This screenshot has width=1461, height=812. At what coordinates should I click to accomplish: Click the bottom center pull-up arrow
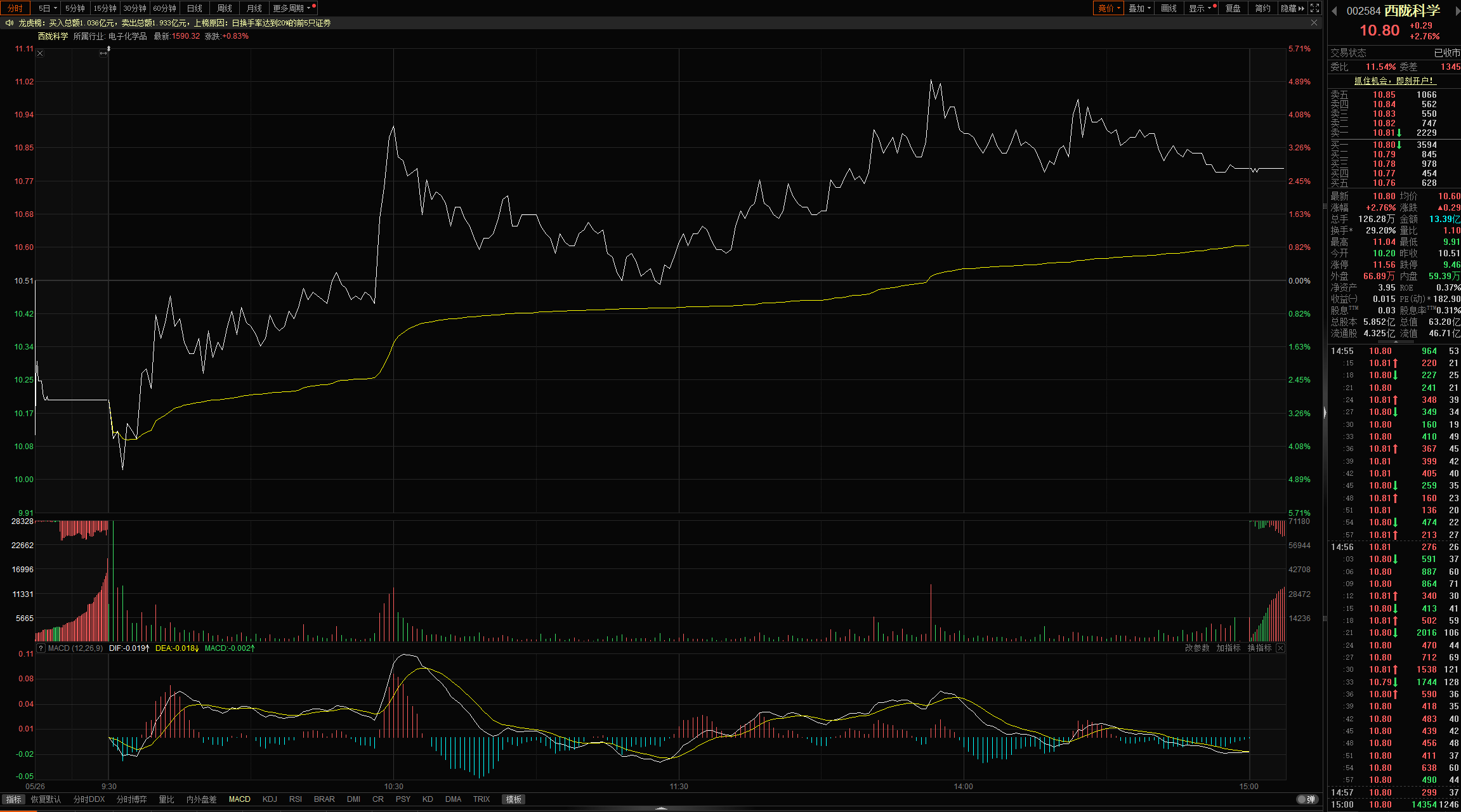point(661,808)
